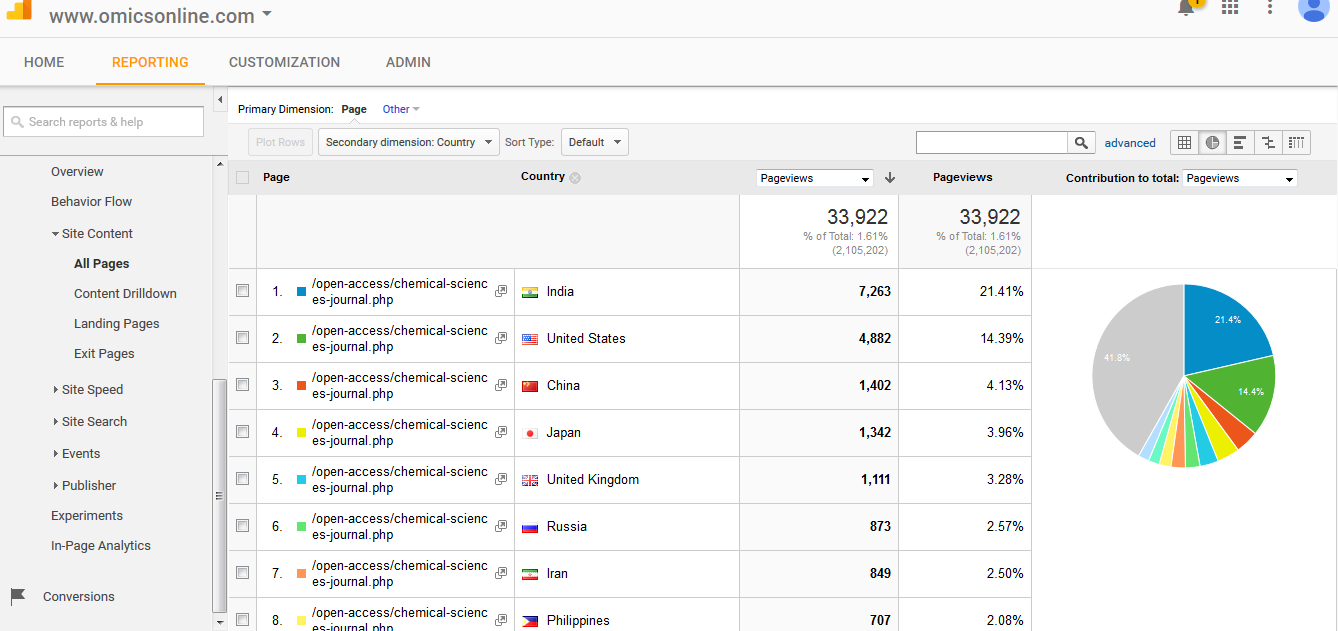Open United Kingdom row page link icon
This screenshot has height=631, width=1338.
click(501, 480)
